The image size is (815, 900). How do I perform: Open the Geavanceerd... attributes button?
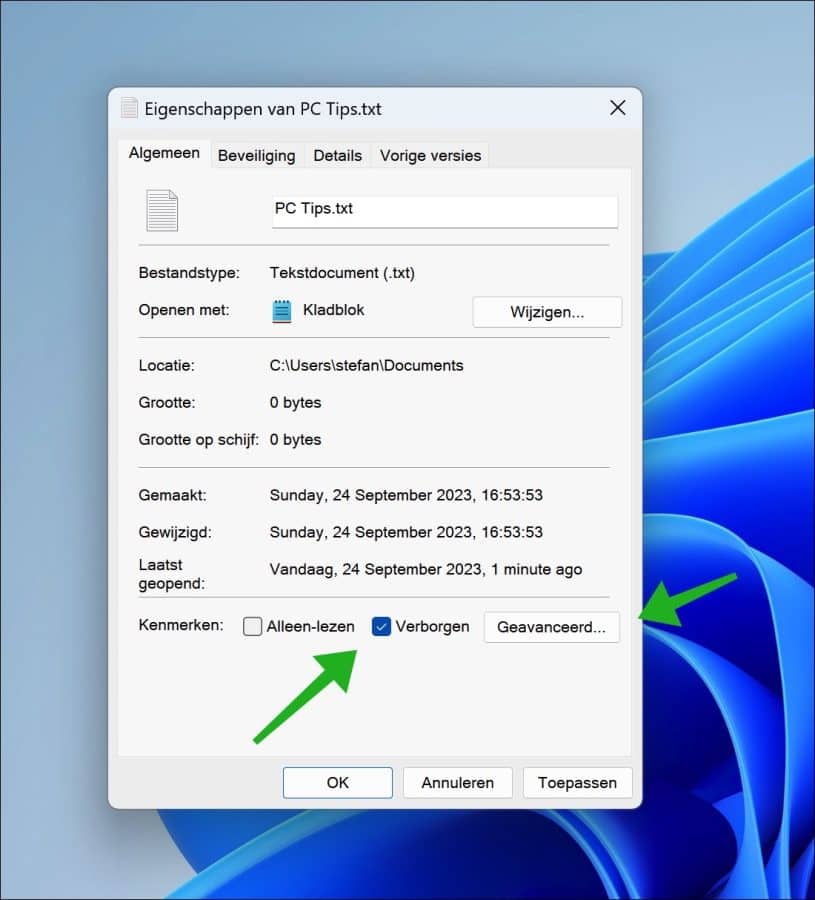(x=552, y=627)
